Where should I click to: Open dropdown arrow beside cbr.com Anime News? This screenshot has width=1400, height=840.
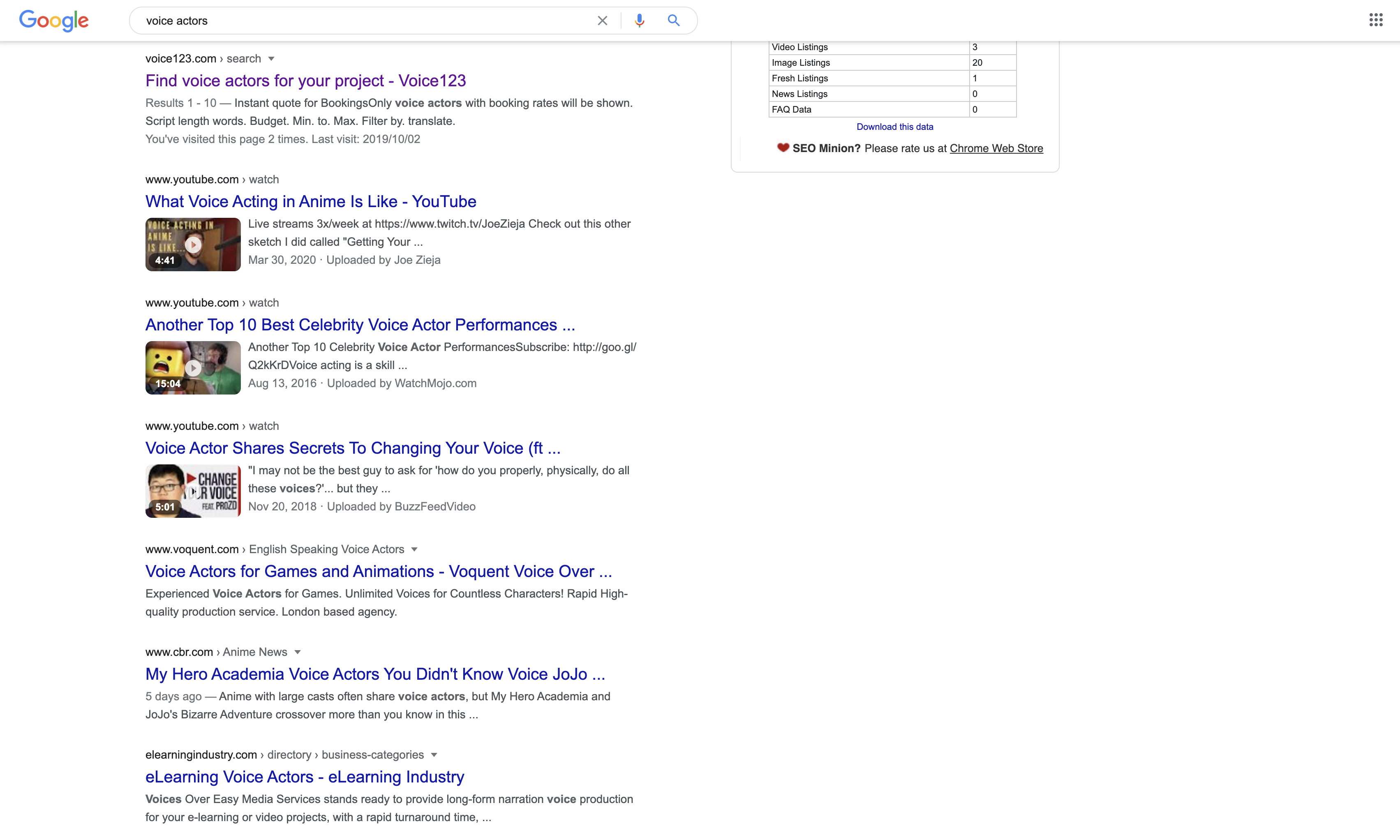point(297,652)
